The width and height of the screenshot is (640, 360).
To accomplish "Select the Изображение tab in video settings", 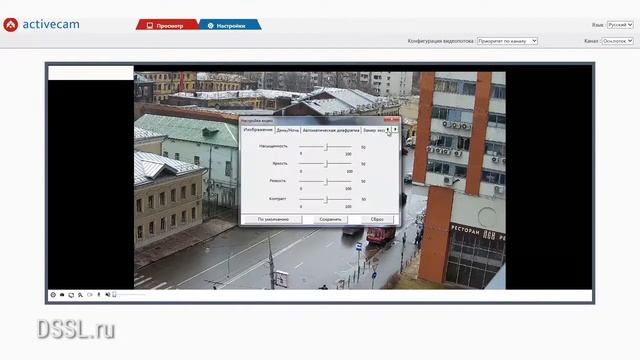I will [258, 130].
